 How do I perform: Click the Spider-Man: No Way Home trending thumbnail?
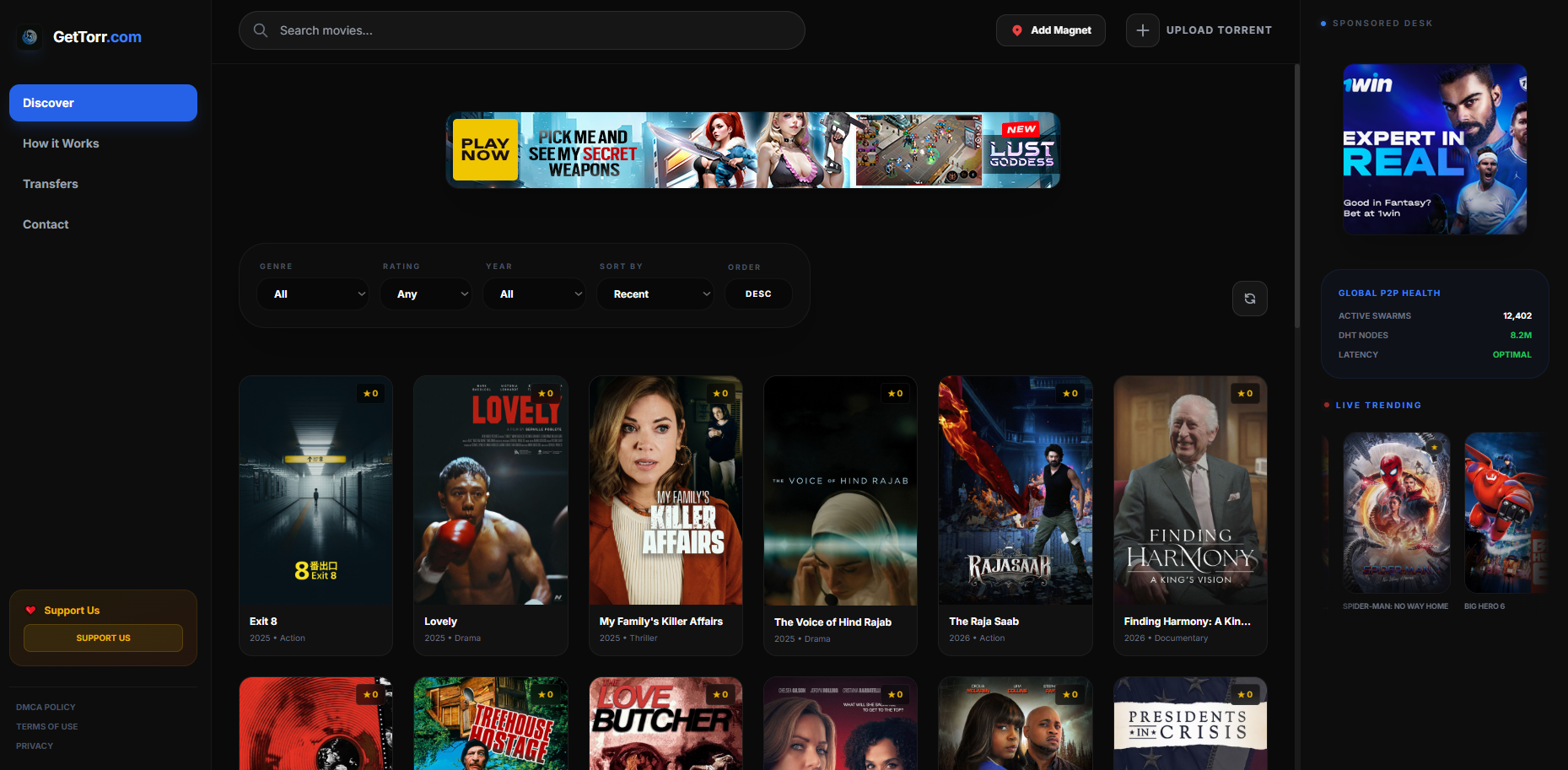point(1396,512)
